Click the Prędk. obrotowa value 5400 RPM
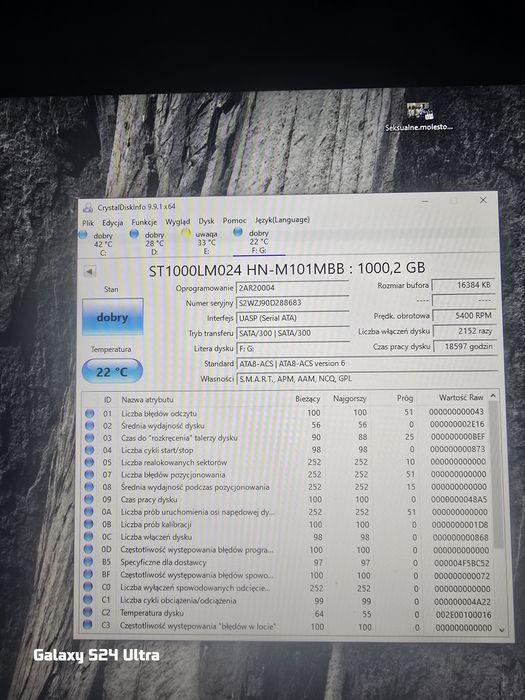The image size is (525, 700). [464, 316]
